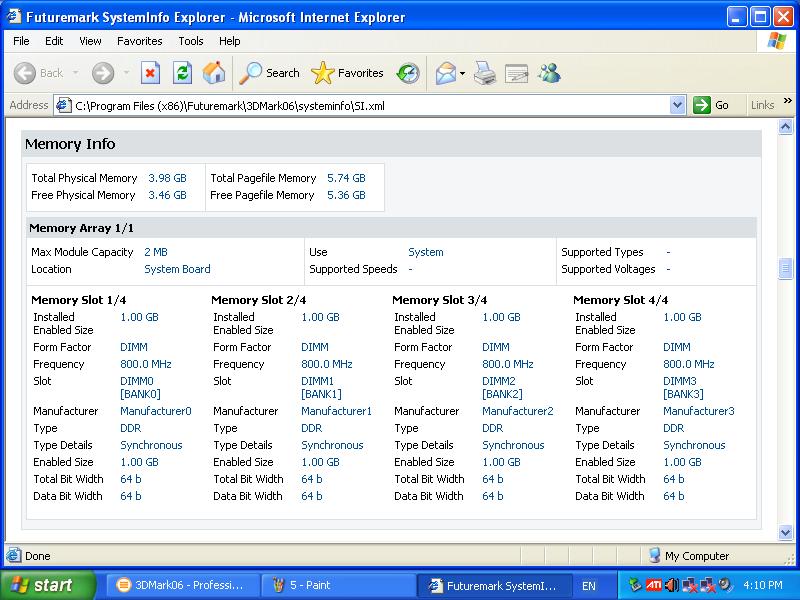Open the Messenger icon

coord(549,73)
